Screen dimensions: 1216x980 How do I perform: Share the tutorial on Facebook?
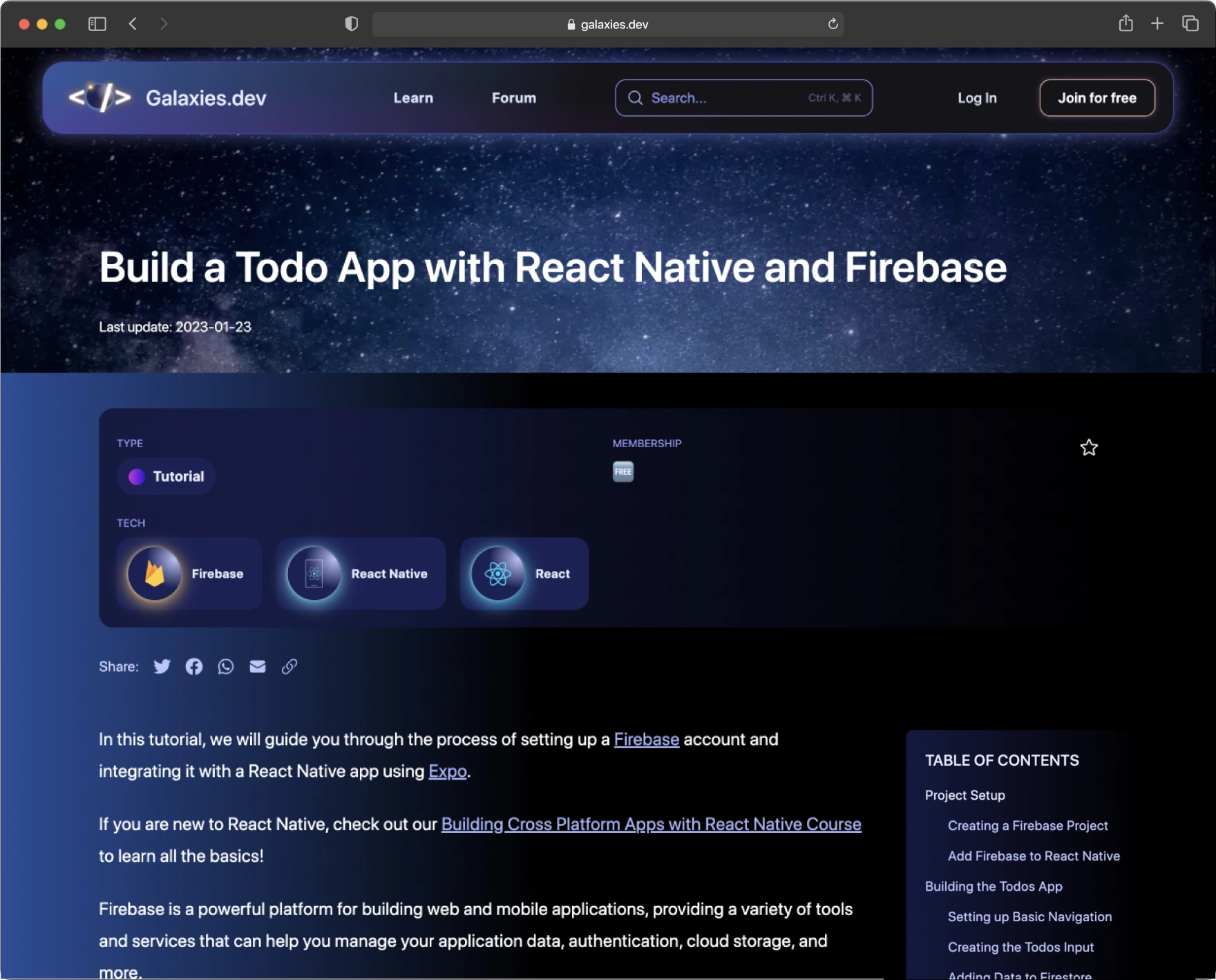pos(194,666)
